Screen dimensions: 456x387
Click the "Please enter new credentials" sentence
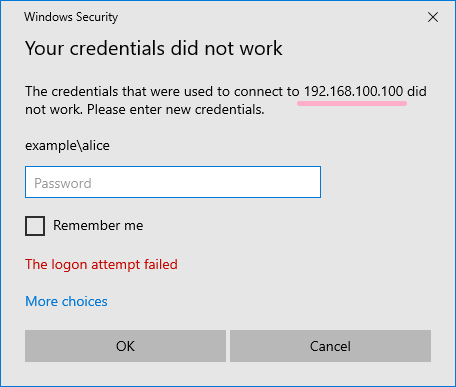click(x=176, y=109)
